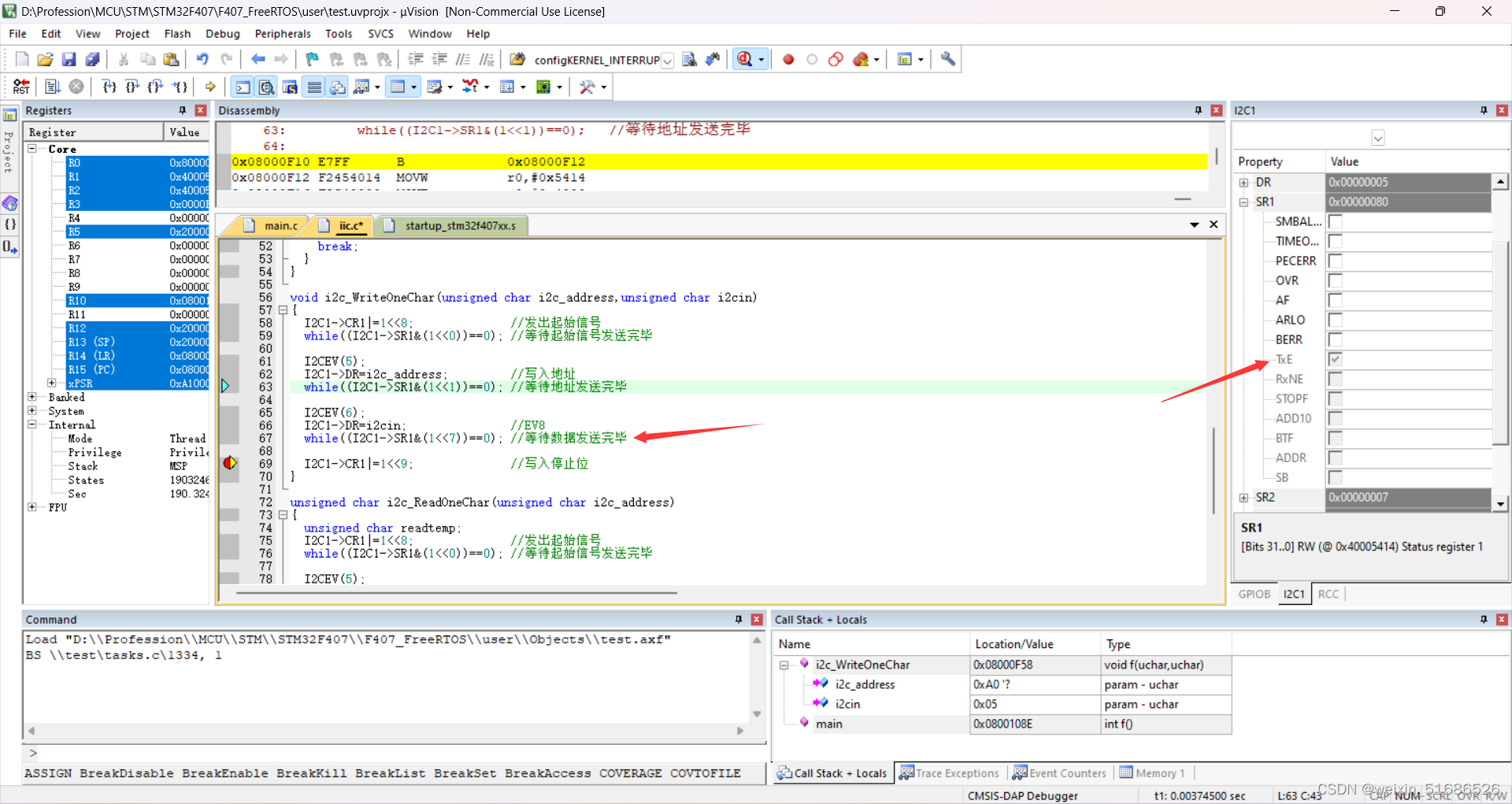1512x804 pixels.
Task: Open the Memory Windows dropdown arrow
Action: (413, 87)
